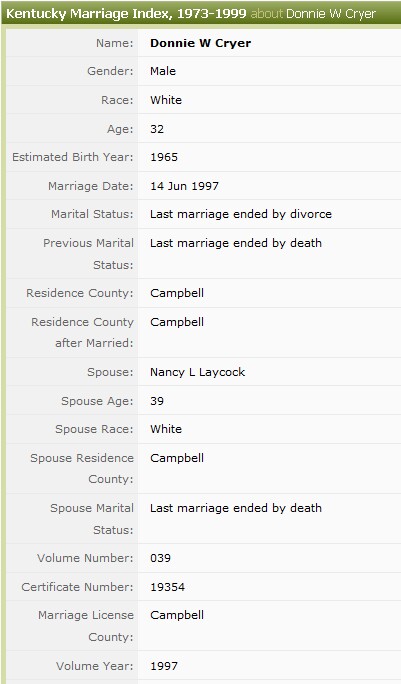401x684 pixels.
Task: Click the Spouse Race value White
Action: point(166,429)
